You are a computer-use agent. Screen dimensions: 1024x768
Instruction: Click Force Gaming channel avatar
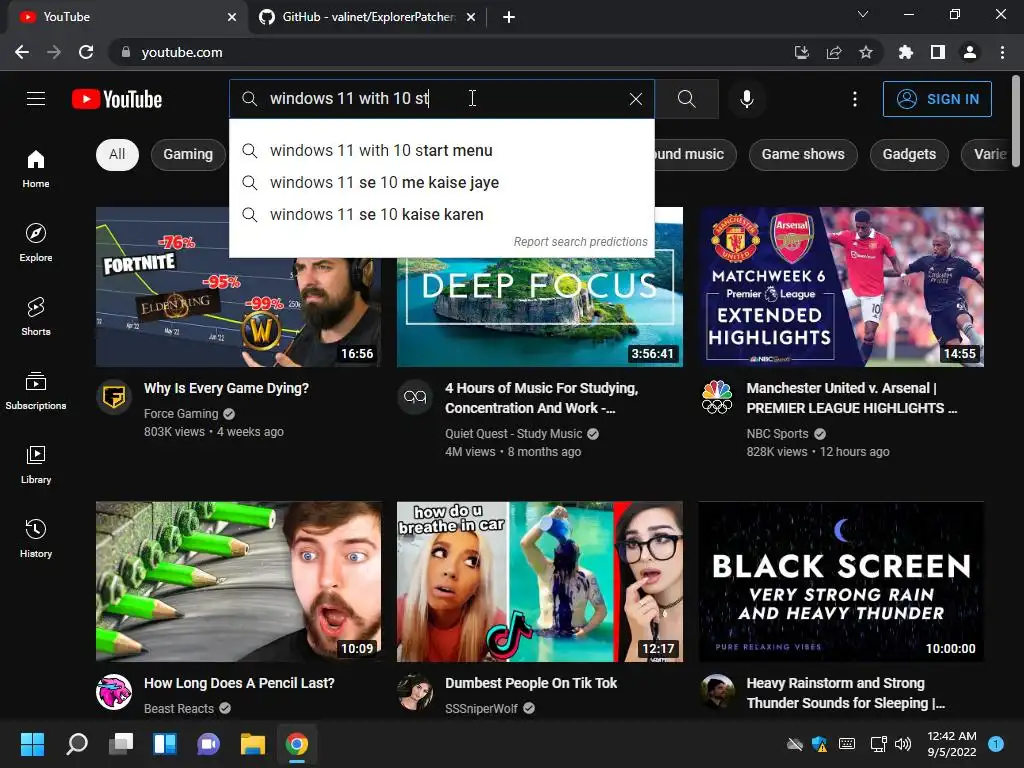pyautogui.click(x=114, y=396)
